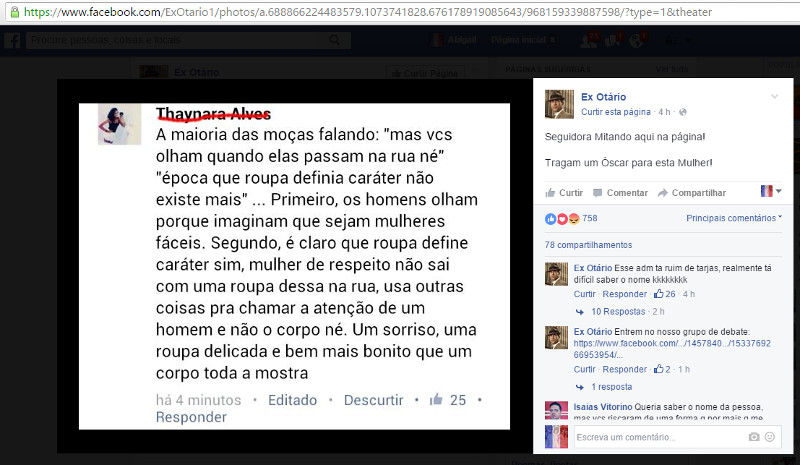The image size is (800, 465).
Task: Open the Principais comentários dropdown
Action: tap(734, 218)
